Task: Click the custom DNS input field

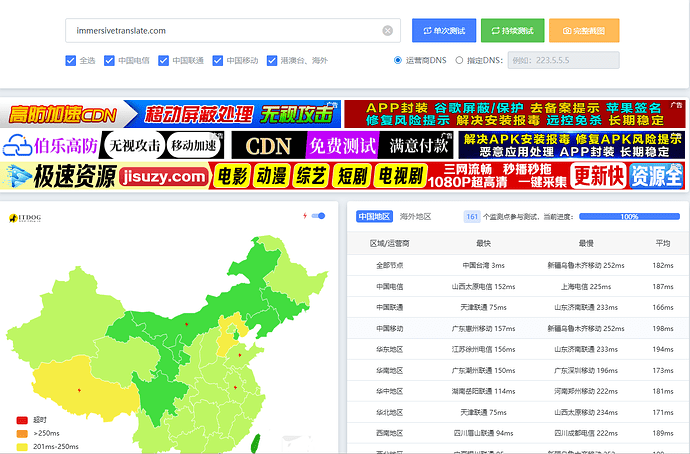Action: click(563, 60)
